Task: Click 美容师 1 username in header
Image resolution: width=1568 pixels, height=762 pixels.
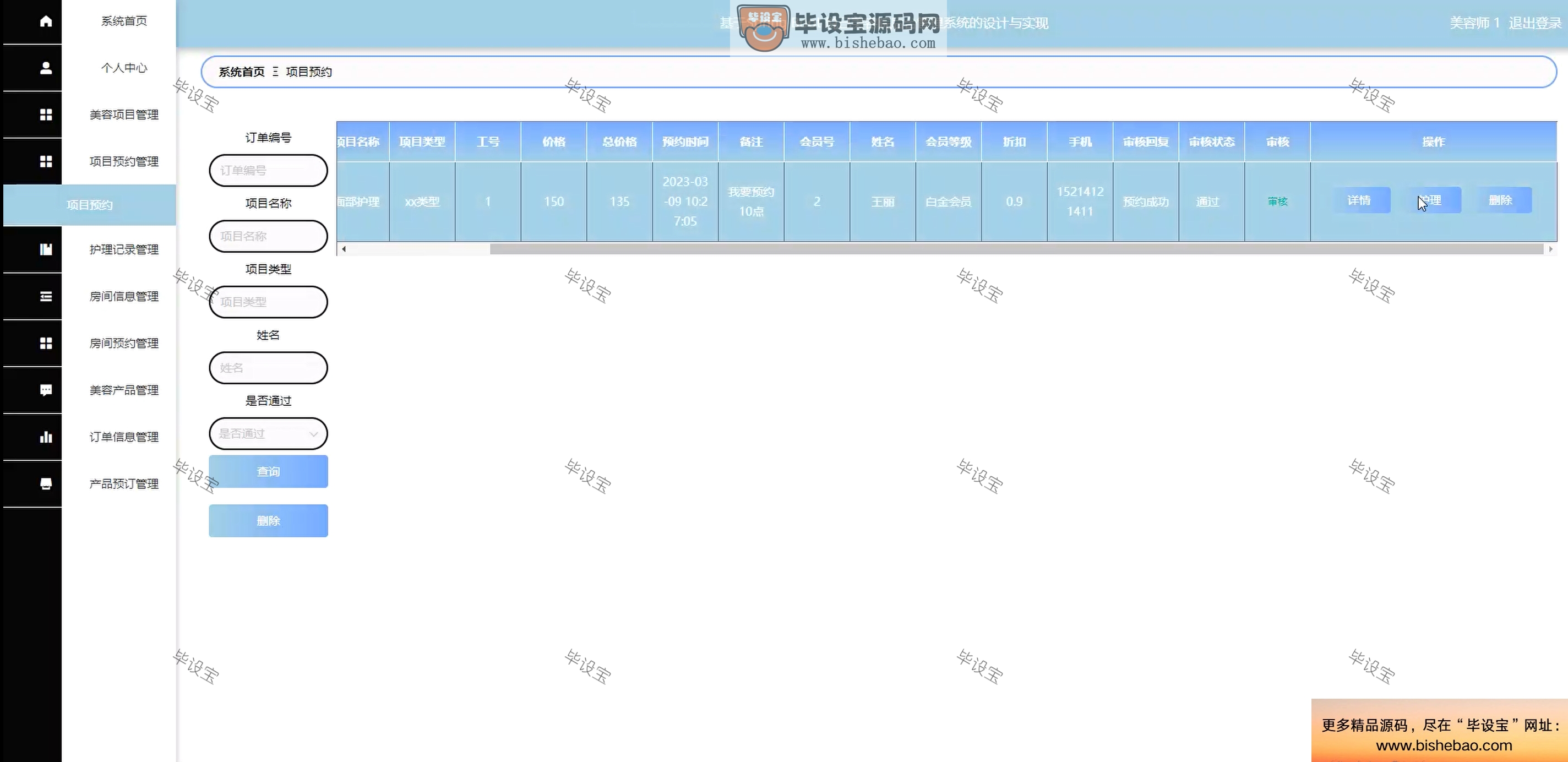Action: pos(1474,23)
